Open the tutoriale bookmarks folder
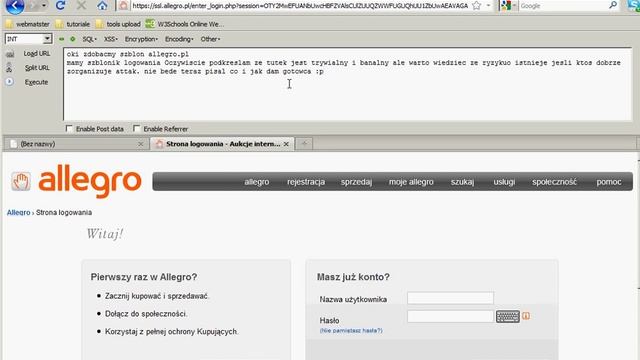Viewport: 640px width, 360px height. [x=73, y=24]
